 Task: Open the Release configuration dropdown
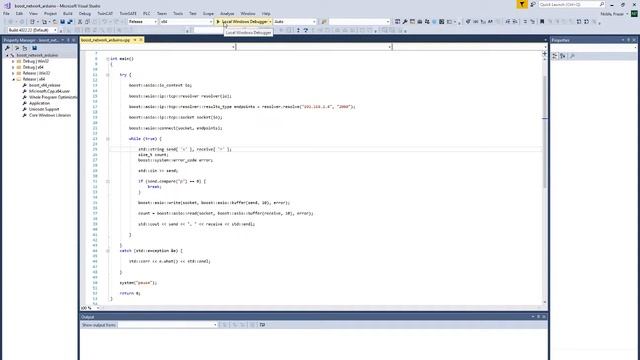click(x=142, y=22)
